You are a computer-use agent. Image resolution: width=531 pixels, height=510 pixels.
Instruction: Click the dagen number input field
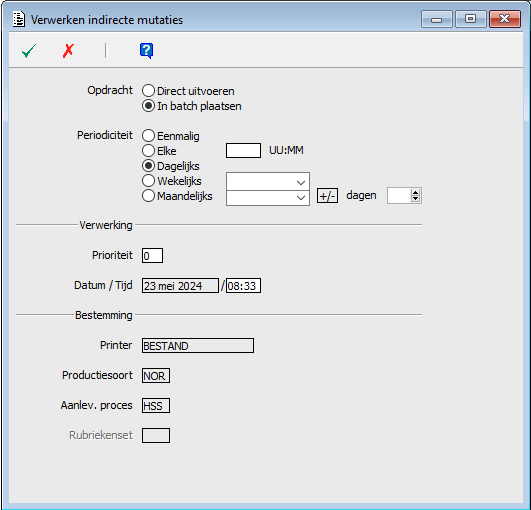(399, 196)
